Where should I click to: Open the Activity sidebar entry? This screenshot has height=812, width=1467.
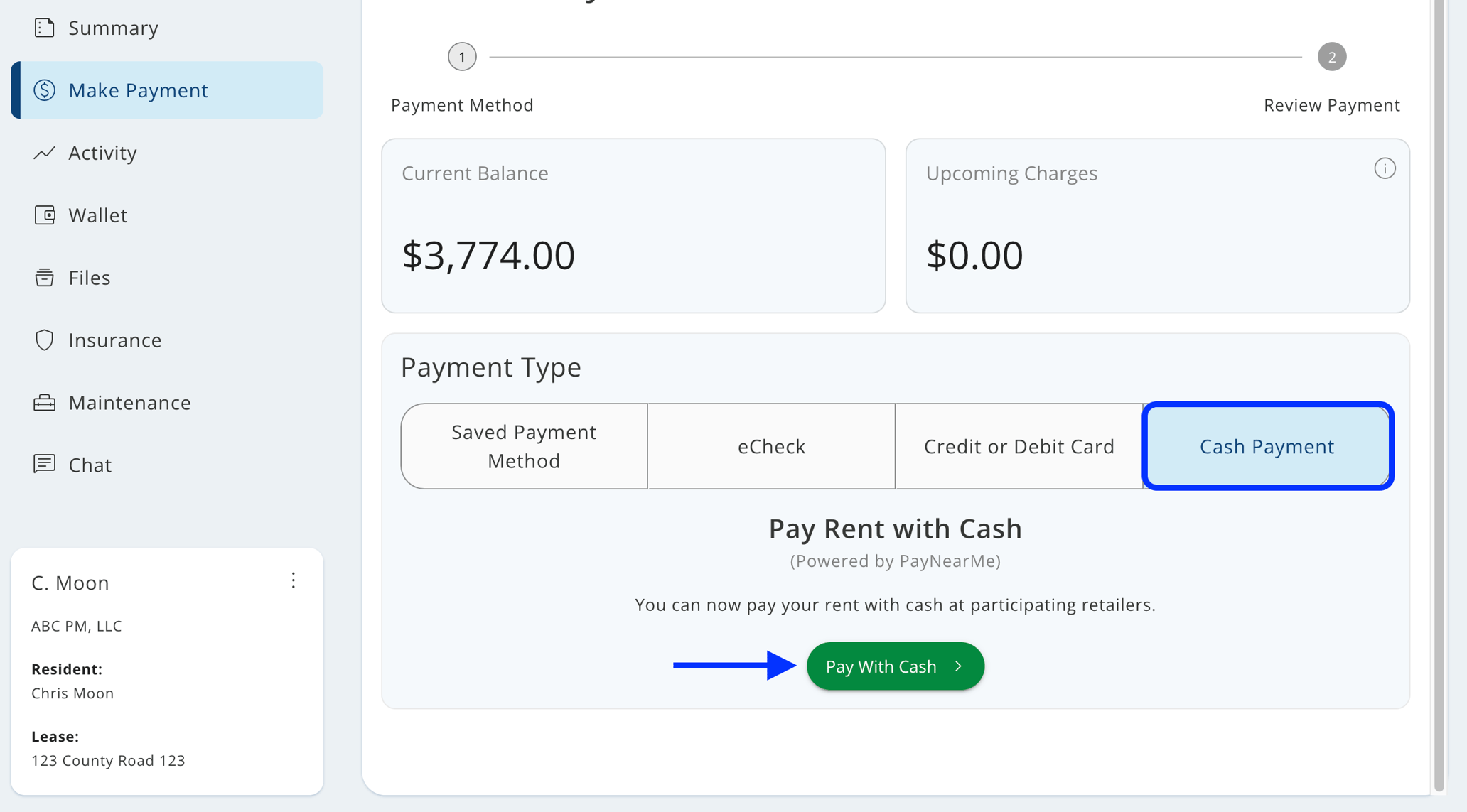(x=103, y=152)
